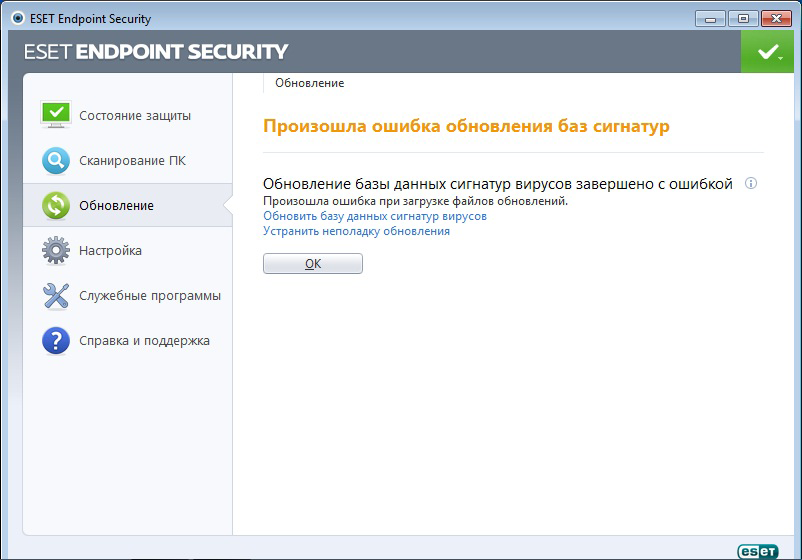The height and width of the screenshot is (560, 802).
Task: Click Обновить базу данных сигнатур вирусов link
Action: (x=375, y=216)
